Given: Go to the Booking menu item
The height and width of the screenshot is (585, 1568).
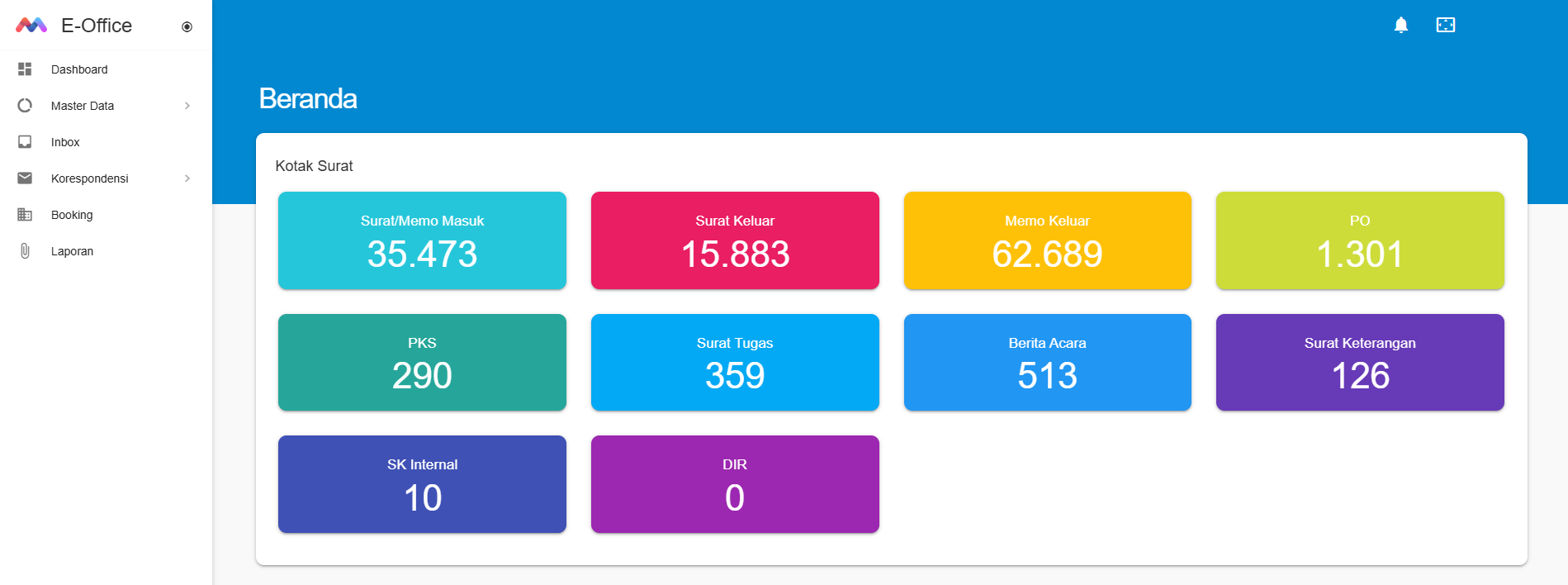Looking at the screenshot, I should (106, 215).
